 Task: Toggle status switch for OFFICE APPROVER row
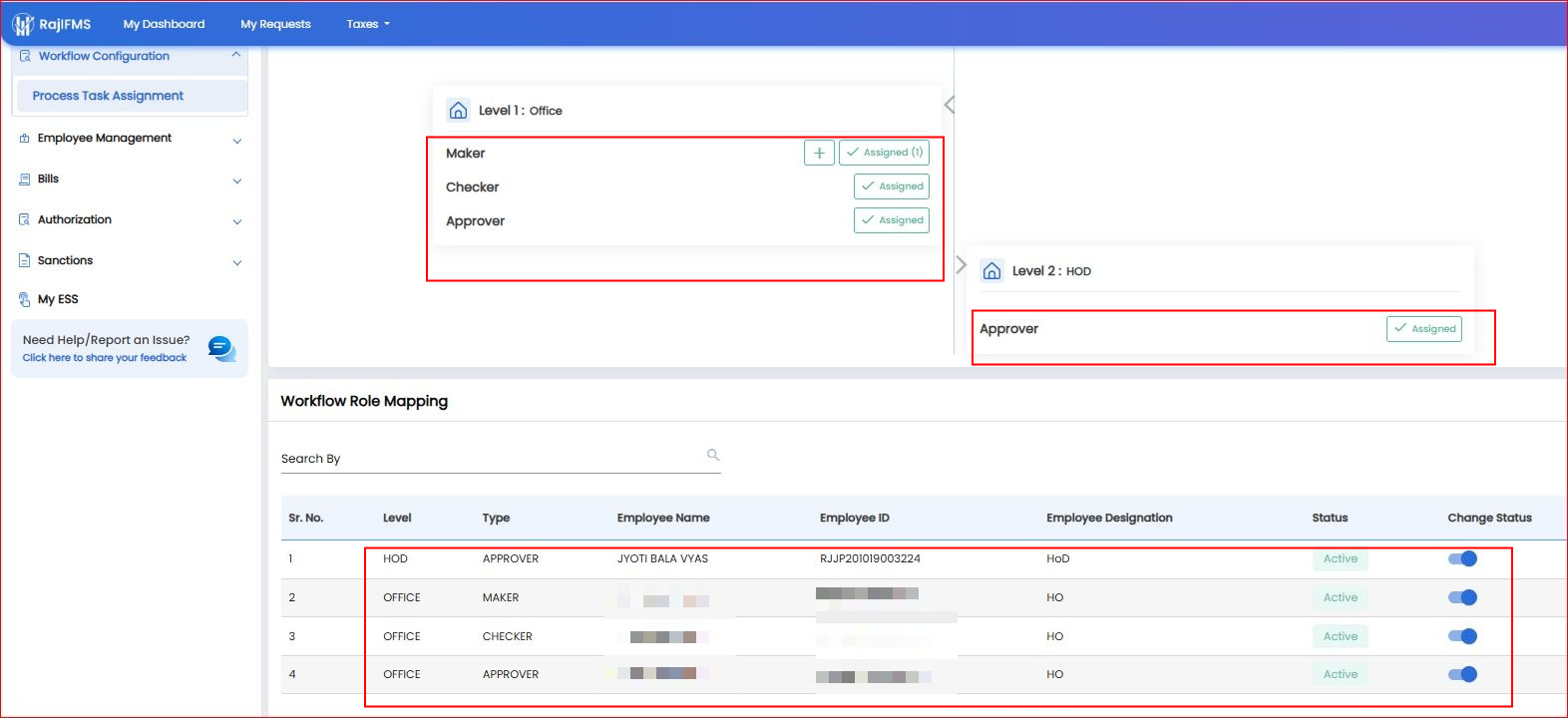click(1462, 674)
